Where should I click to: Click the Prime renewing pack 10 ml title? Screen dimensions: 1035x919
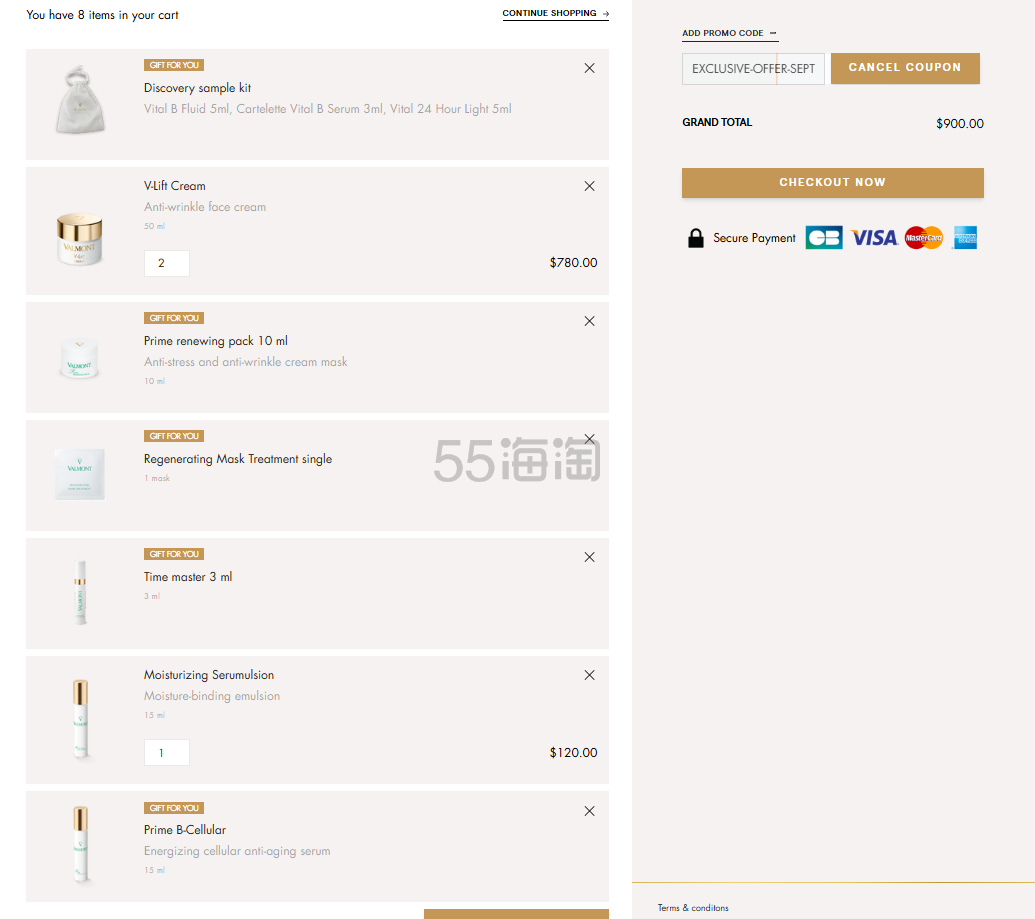pyautogui.click(x=216, y=341)
